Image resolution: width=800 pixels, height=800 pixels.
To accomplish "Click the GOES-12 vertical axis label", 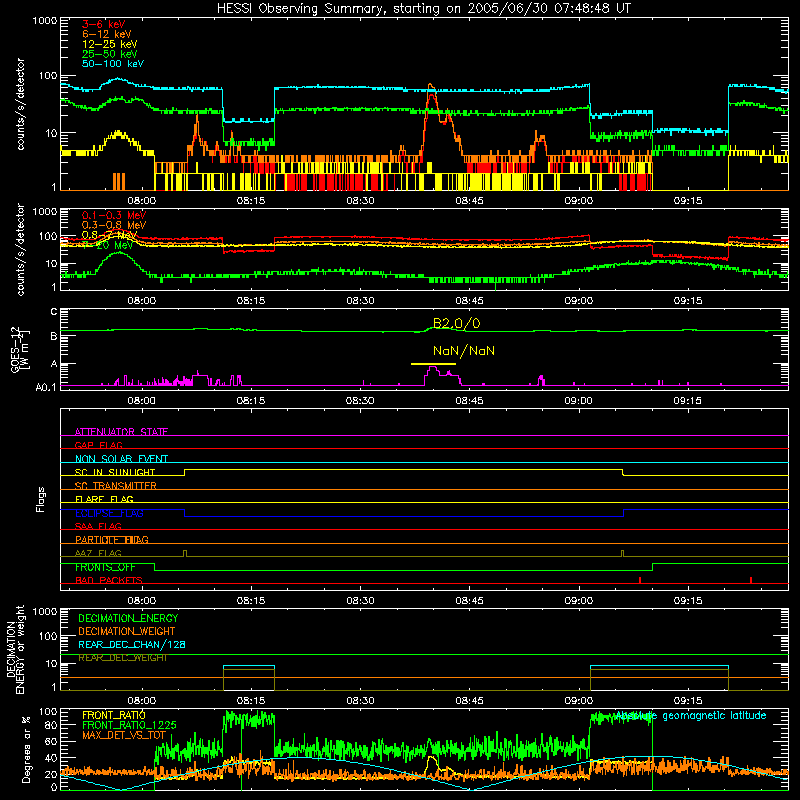I will pos(19,350).
